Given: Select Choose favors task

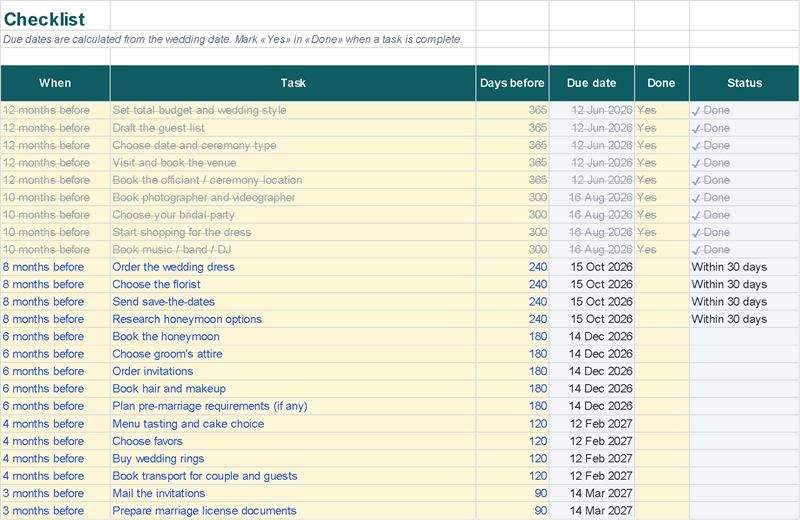Looking at the screenshot, I should (293, 441).
